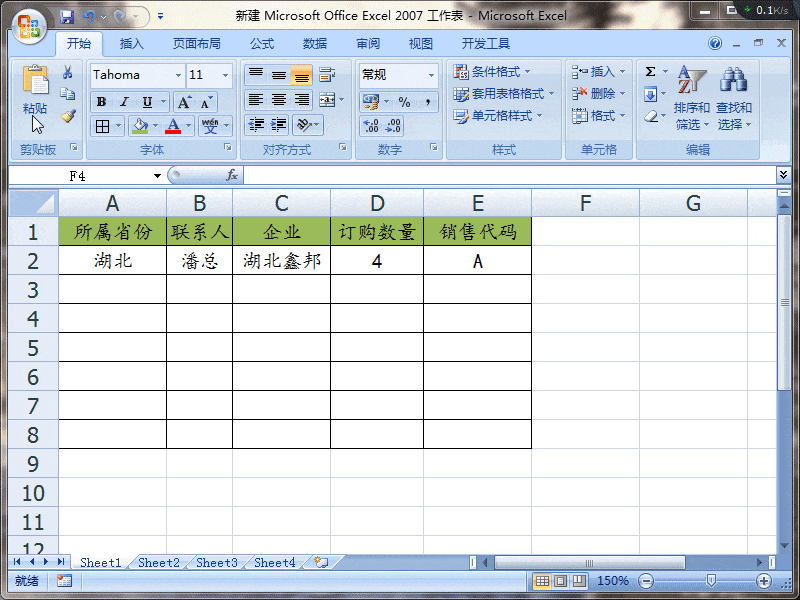
Task: Open the fill color dropdown arrow
Action: pos(154,125)
